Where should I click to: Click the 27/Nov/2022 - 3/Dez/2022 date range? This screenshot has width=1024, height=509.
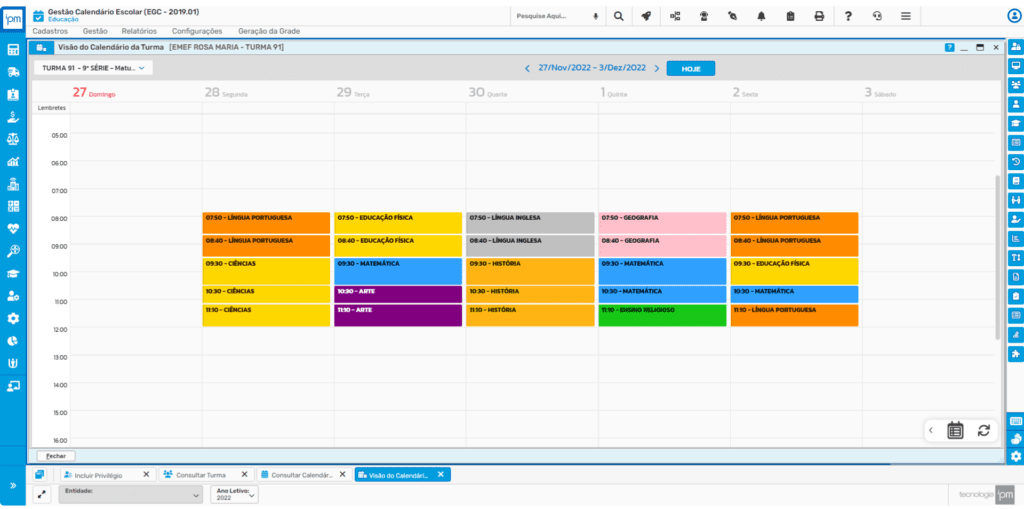point(592,68)
